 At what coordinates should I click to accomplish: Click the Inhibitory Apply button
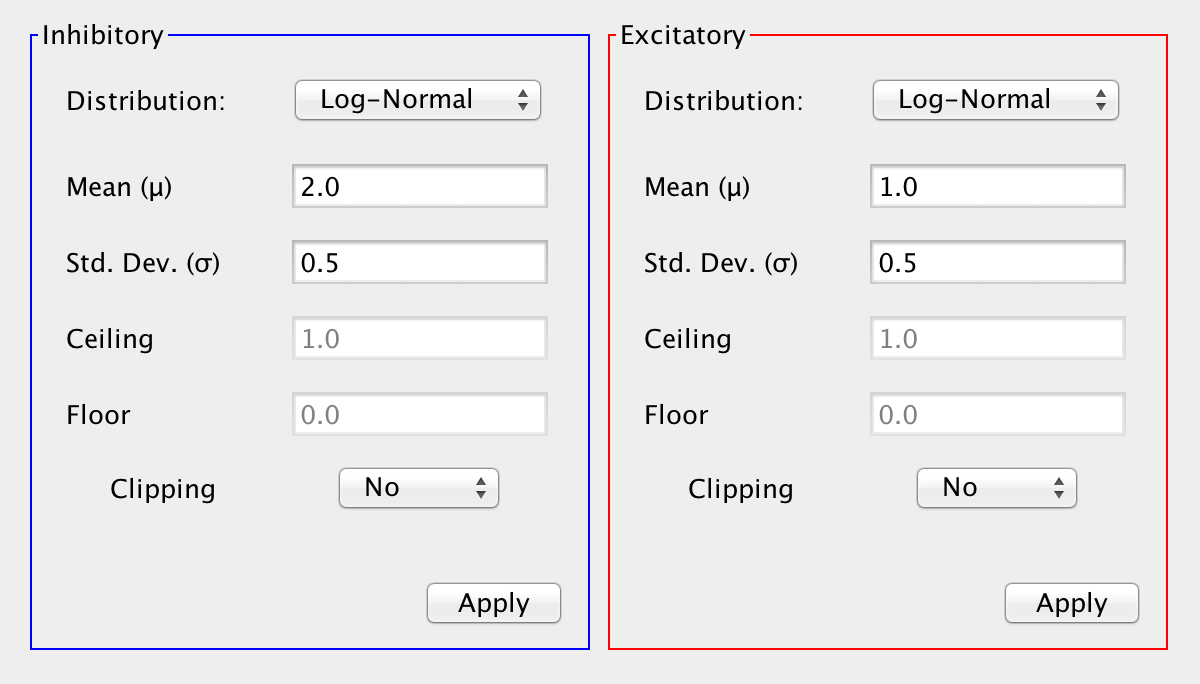(494, 603)
